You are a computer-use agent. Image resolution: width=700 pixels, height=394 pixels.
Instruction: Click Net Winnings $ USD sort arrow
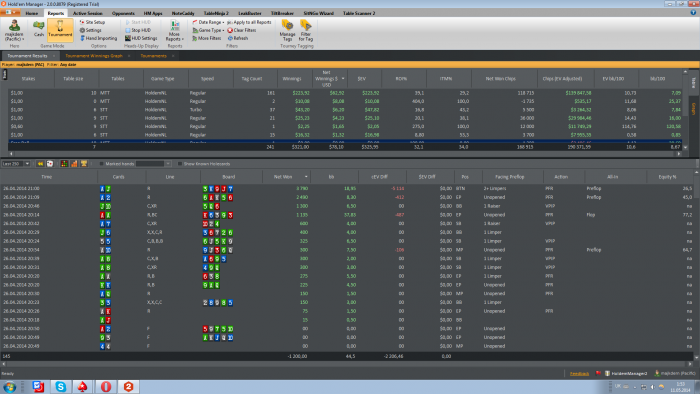pyautogui.click(x=343, y=79)
